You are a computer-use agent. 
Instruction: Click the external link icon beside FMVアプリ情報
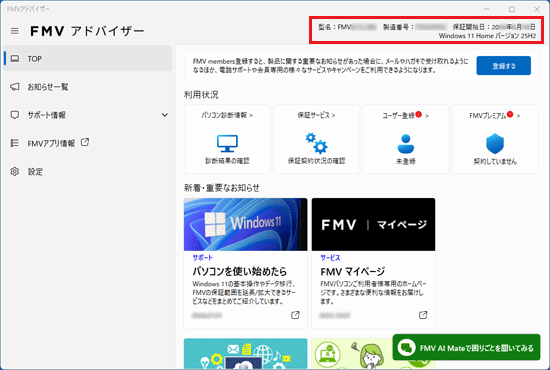click(x=85, y=142)
